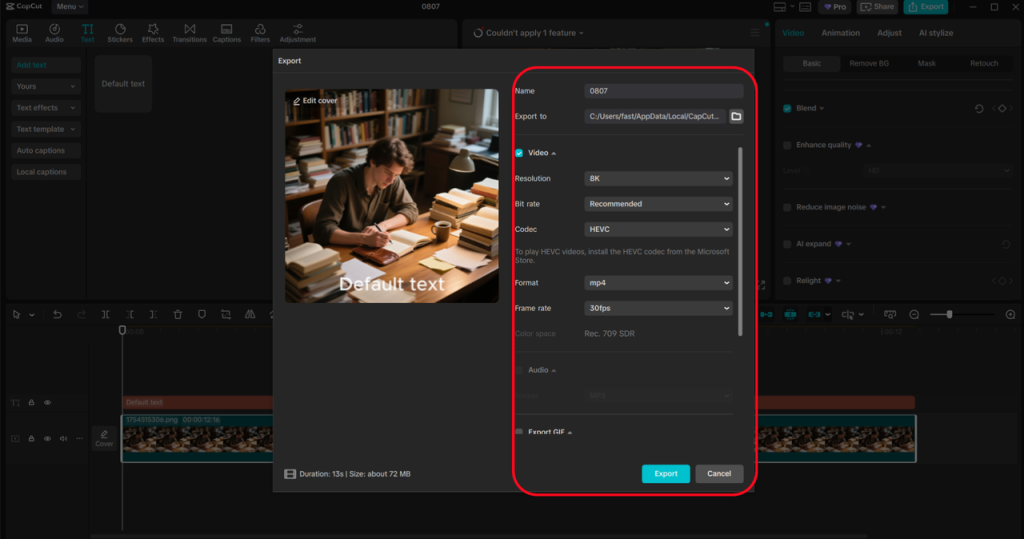Enable the Audio export checkbox

pyautogui.click(x=519, y=370)
